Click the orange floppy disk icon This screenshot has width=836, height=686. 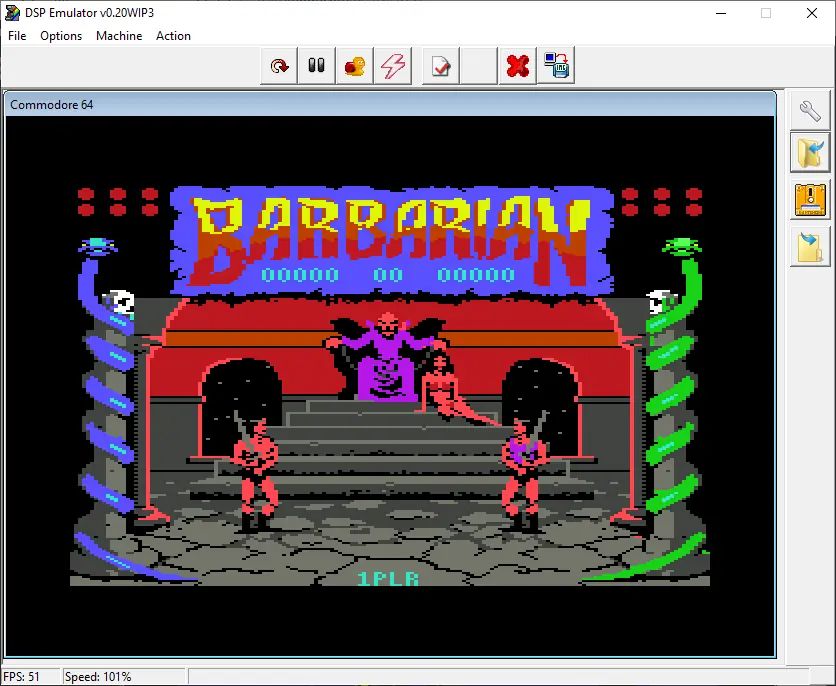(x=810, y=200)
